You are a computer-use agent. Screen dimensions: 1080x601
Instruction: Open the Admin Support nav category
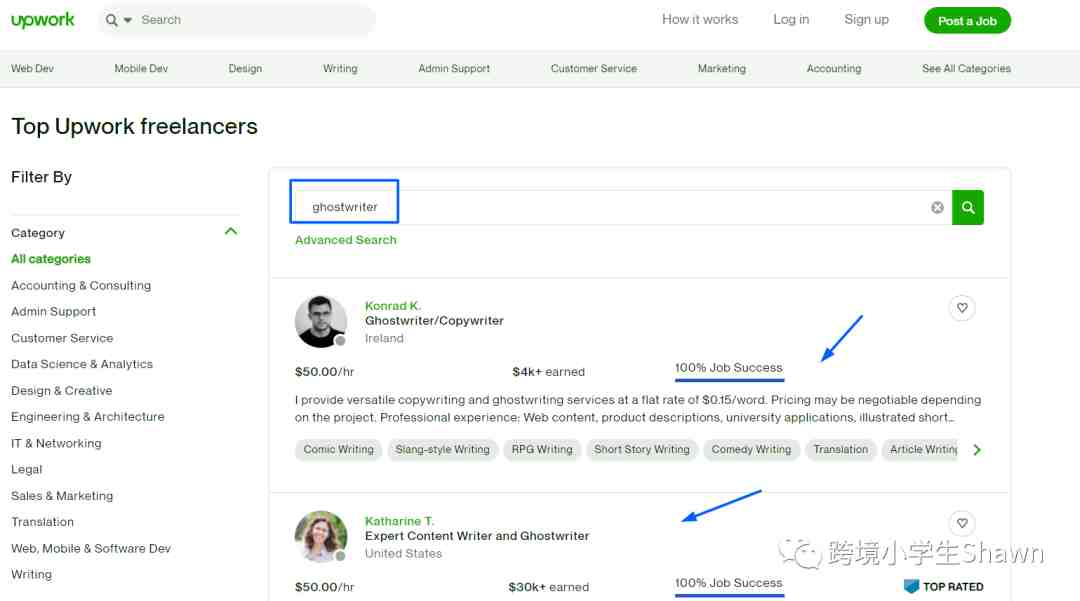coord(454,68)
